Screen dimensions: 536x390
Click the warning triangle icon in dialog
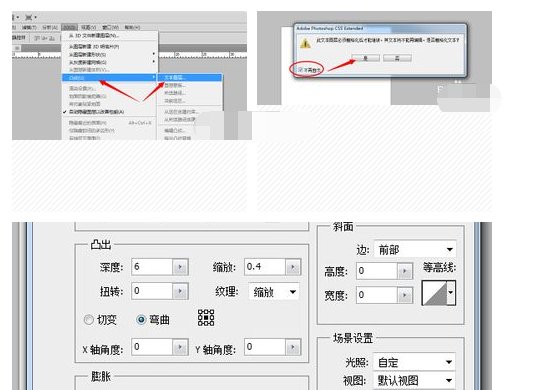[x=305, y=44]
